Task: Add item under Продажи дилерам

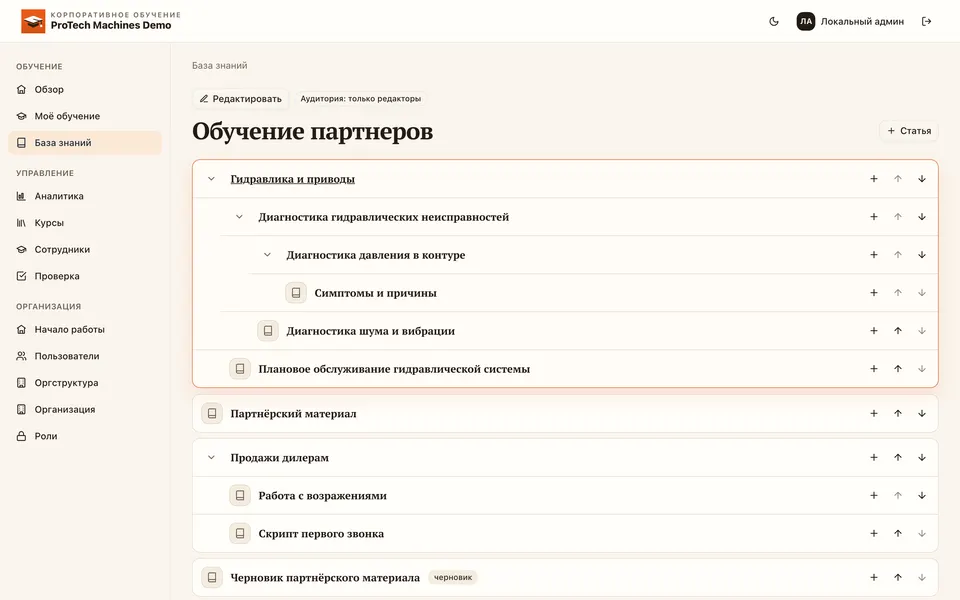Action: (874, 457)
